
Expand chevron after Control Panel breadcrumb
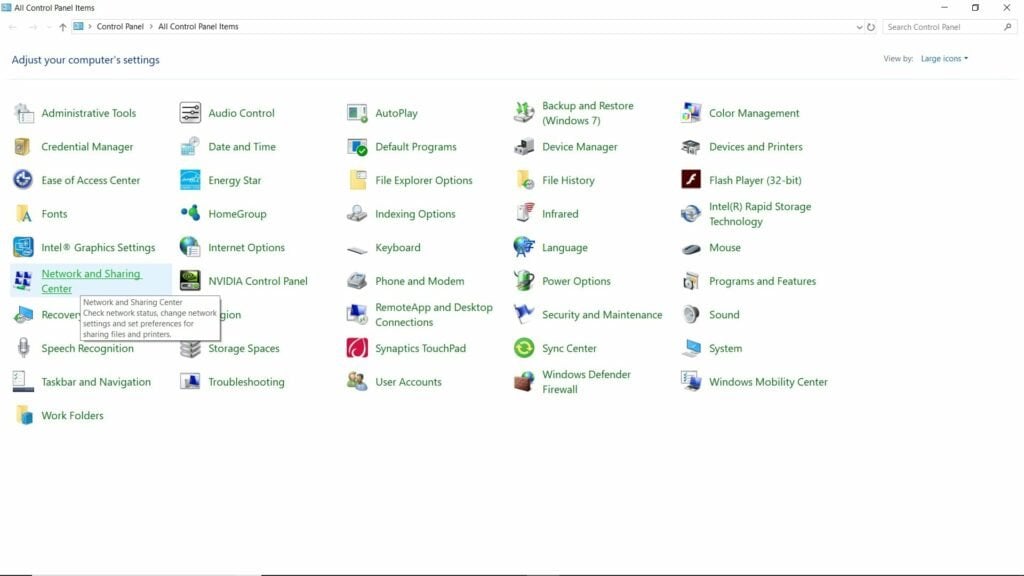(151, 27)
